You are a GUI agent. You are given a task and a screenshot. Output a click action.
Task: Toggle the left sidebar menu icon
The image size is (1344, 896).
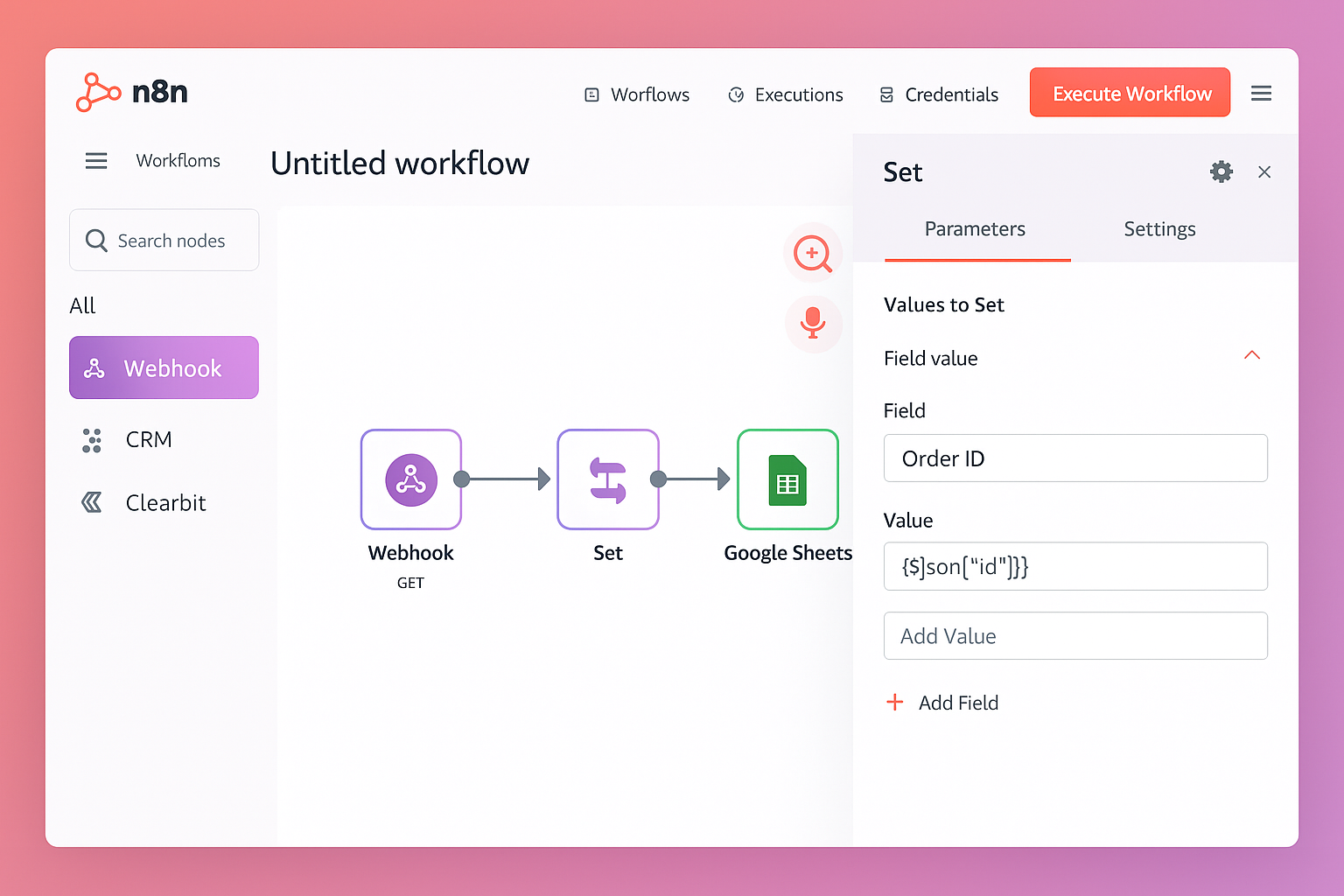pyautogui.click(x=96, y=161)
